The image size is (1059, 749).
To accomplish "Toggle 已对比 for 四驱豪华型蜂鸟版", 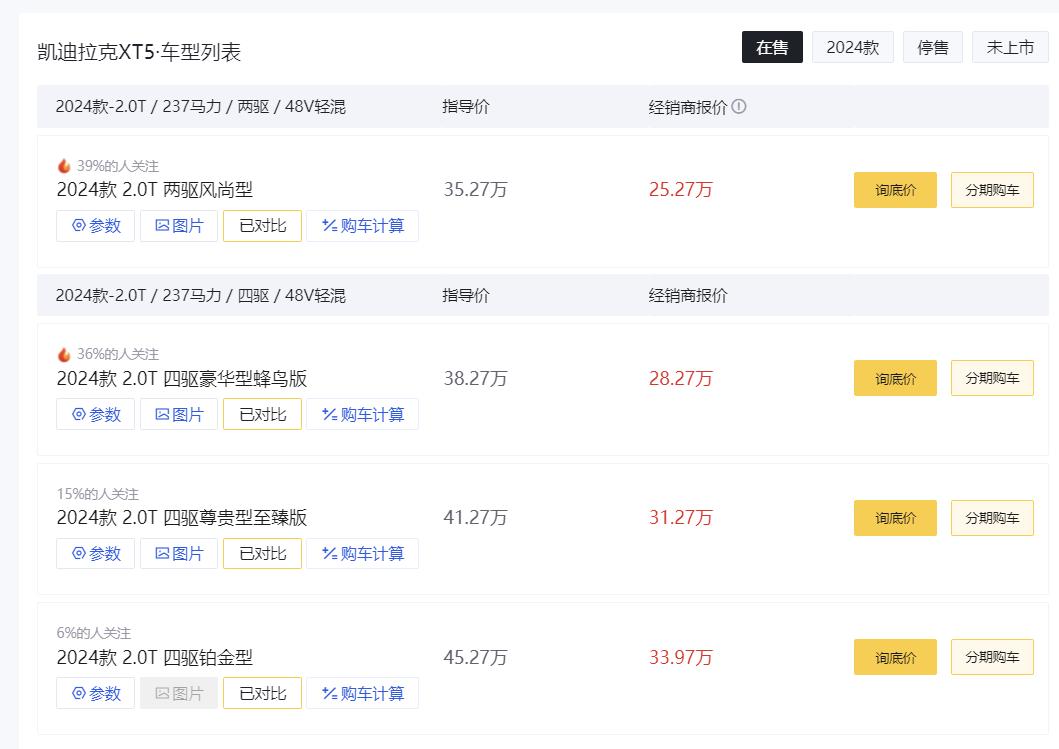I will click(x=262, y=414).
